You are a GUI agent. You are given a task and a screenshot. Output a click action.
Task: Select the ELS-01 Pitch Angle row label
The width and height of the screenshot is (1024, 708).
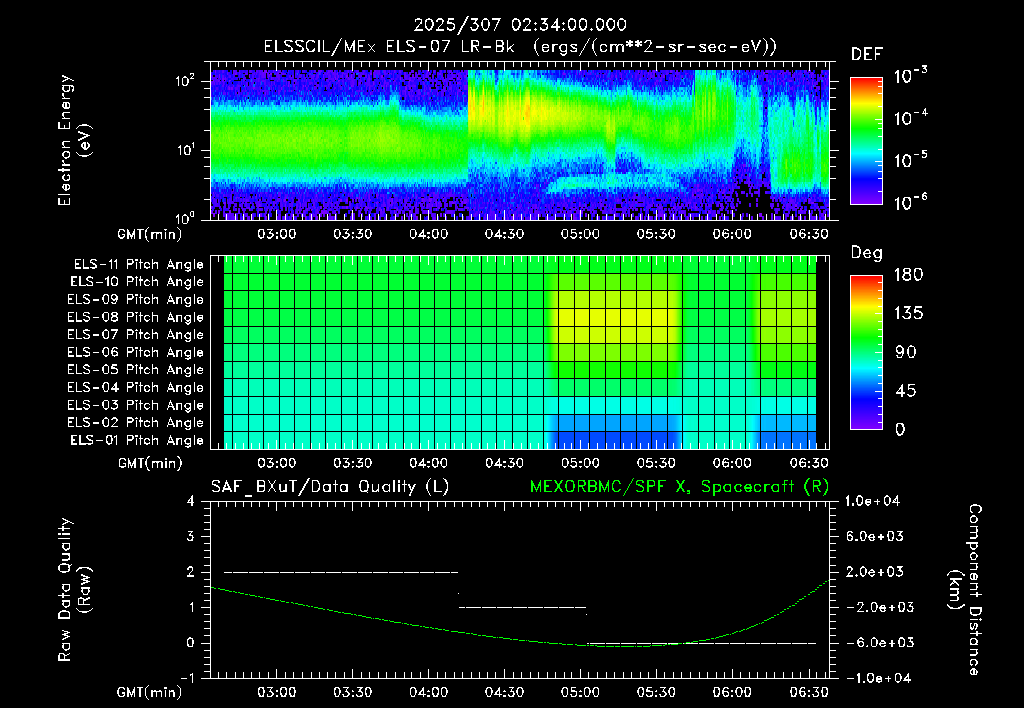point(137,440)
